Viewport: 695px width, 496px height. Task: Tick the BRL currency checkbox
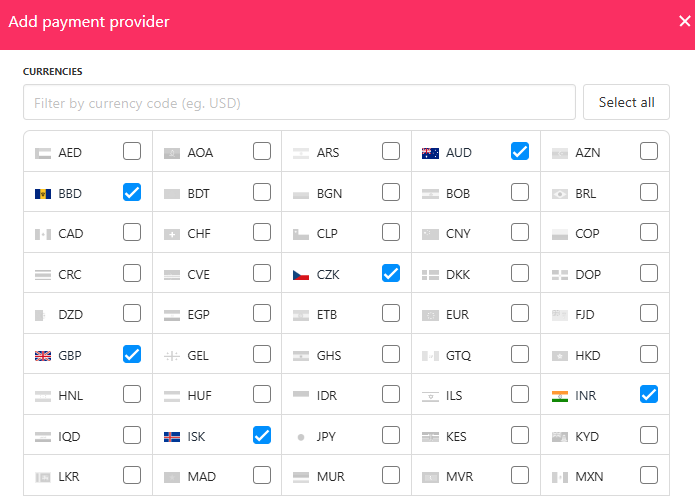tap(649, 192)
